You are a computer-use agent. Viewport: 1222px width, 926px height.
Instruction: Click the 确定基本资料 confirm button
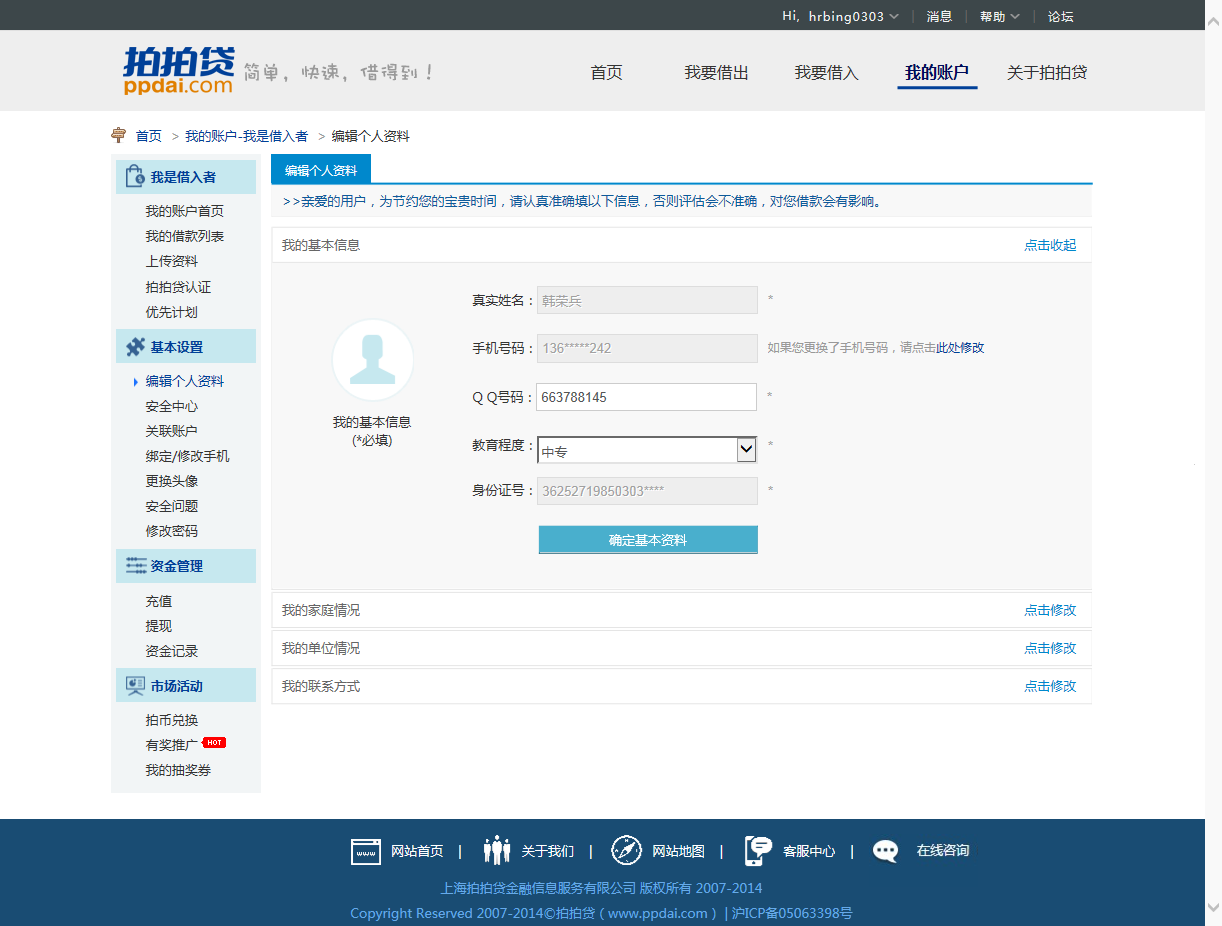(648, 540)
